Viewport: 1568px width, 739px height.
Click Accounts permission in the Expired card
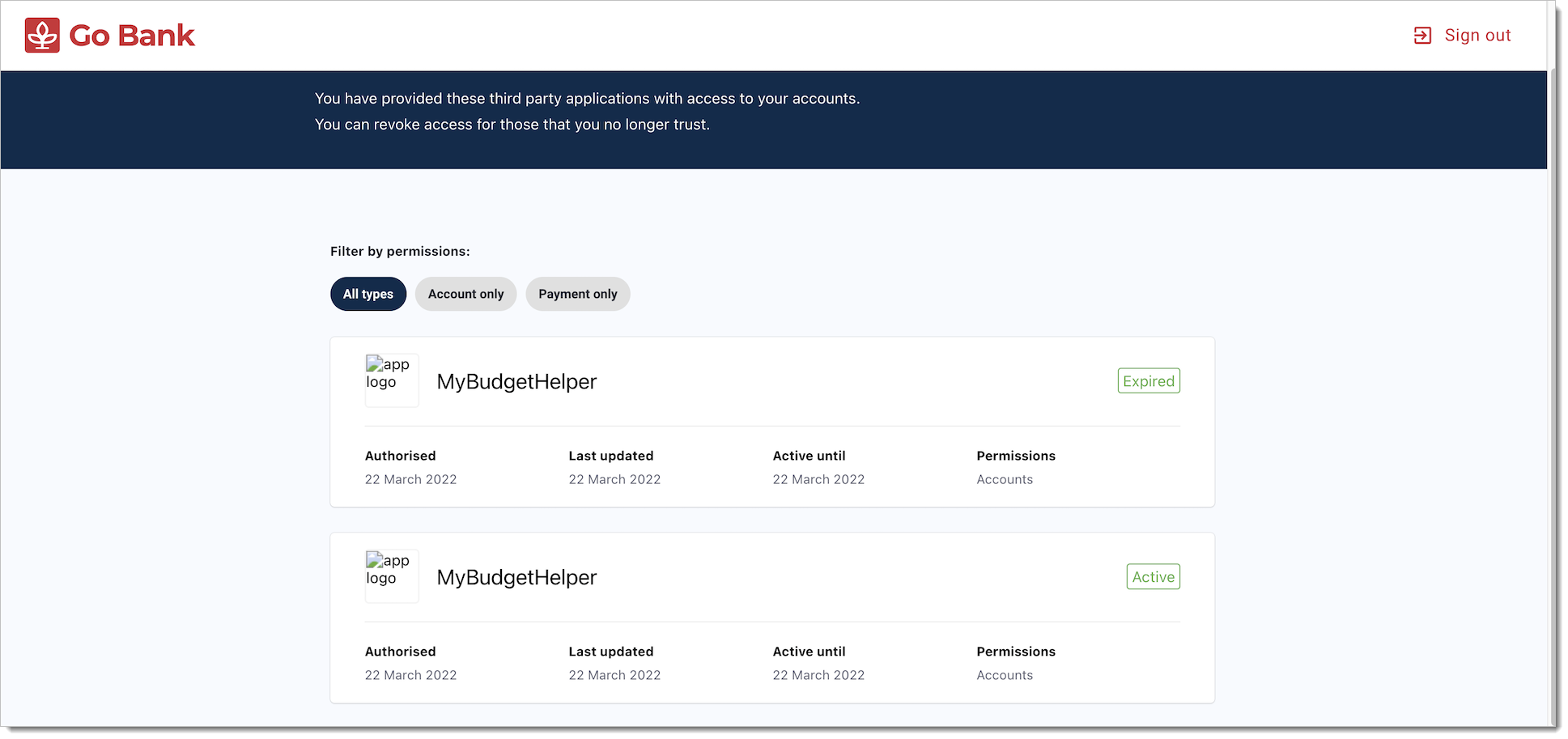[1005, 479]
